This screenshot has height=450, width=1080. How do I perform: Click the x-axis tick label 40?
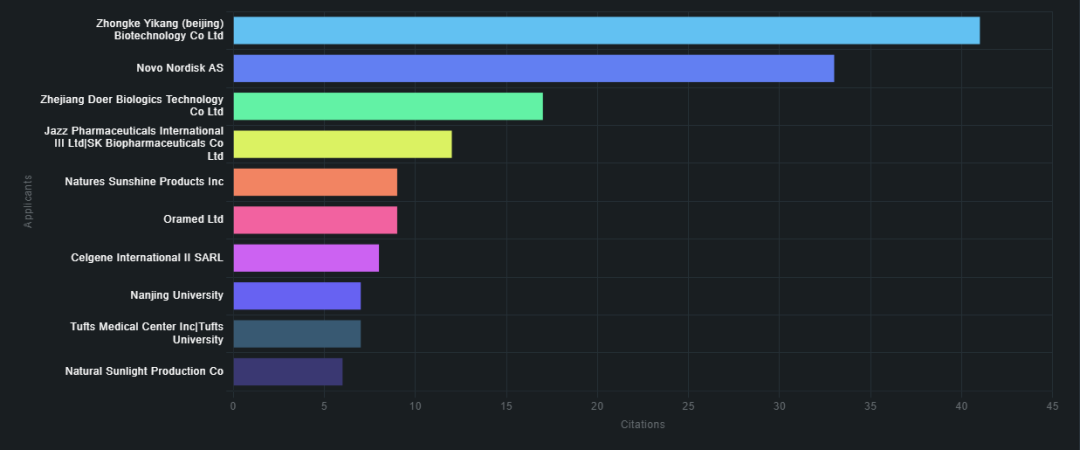click(x=961, y=407)
